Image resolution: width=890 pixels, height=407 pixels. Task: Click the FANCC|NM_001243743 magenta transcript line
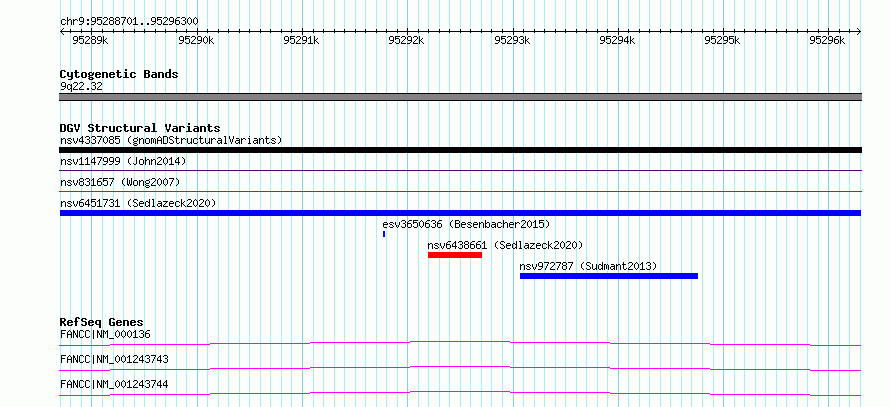click(x=460, y=368)
